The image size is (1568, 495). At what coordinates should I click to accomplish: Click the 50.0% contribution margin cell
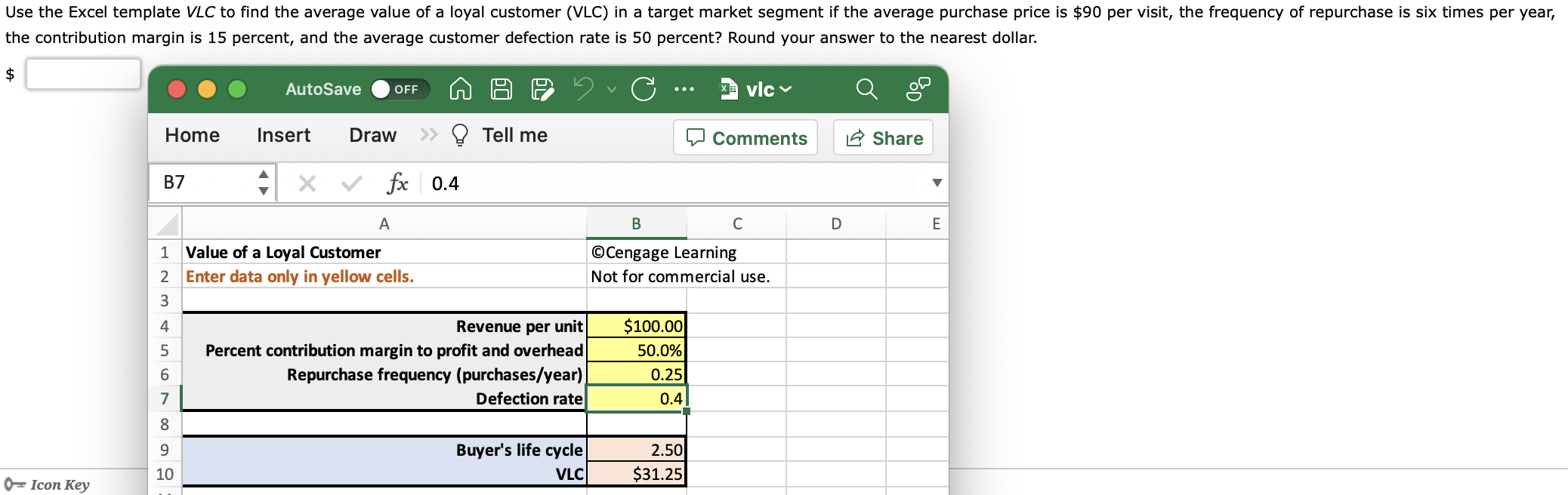pos(636,350)
